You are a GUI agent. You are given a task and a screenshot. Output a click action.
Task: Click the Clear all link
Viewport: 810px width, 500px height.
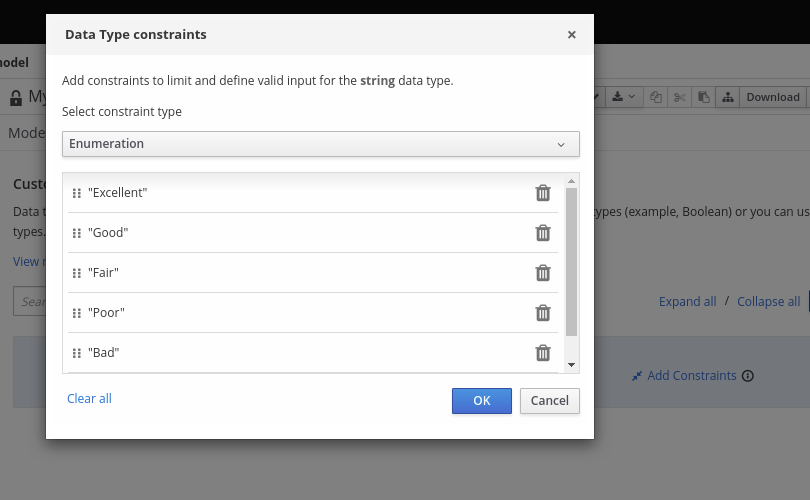(89, 399)
